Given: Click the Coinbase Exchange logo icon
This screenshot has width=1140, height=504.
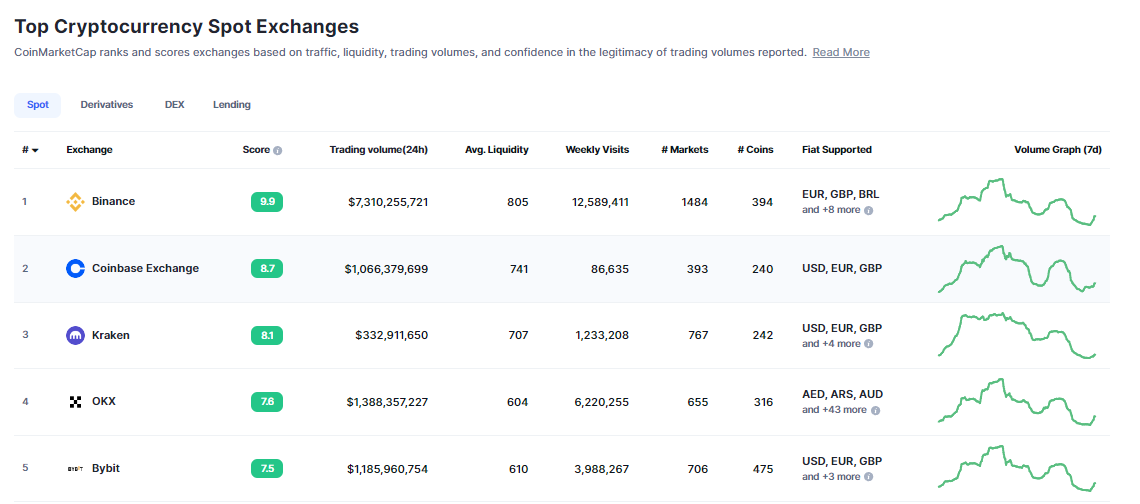Looking at the screenshot, I should coord(76,269).
